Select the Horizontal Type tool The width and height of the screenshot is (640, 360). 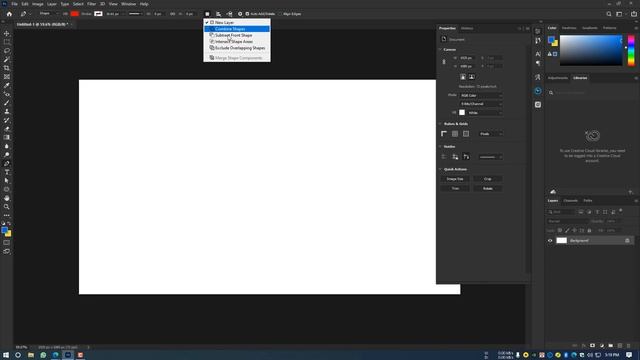pyautogui.click(x=7, y=172)
